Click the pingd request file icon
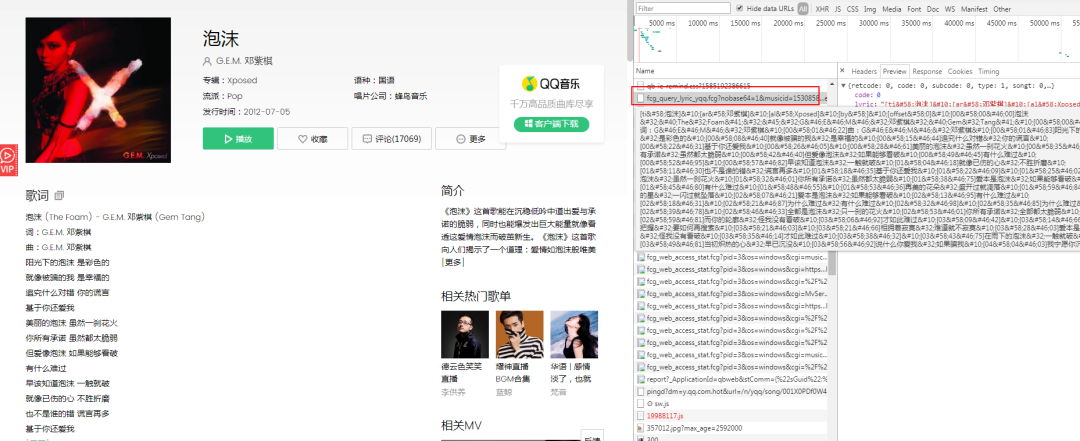The image size is (1080, 441). click(641, 391)
